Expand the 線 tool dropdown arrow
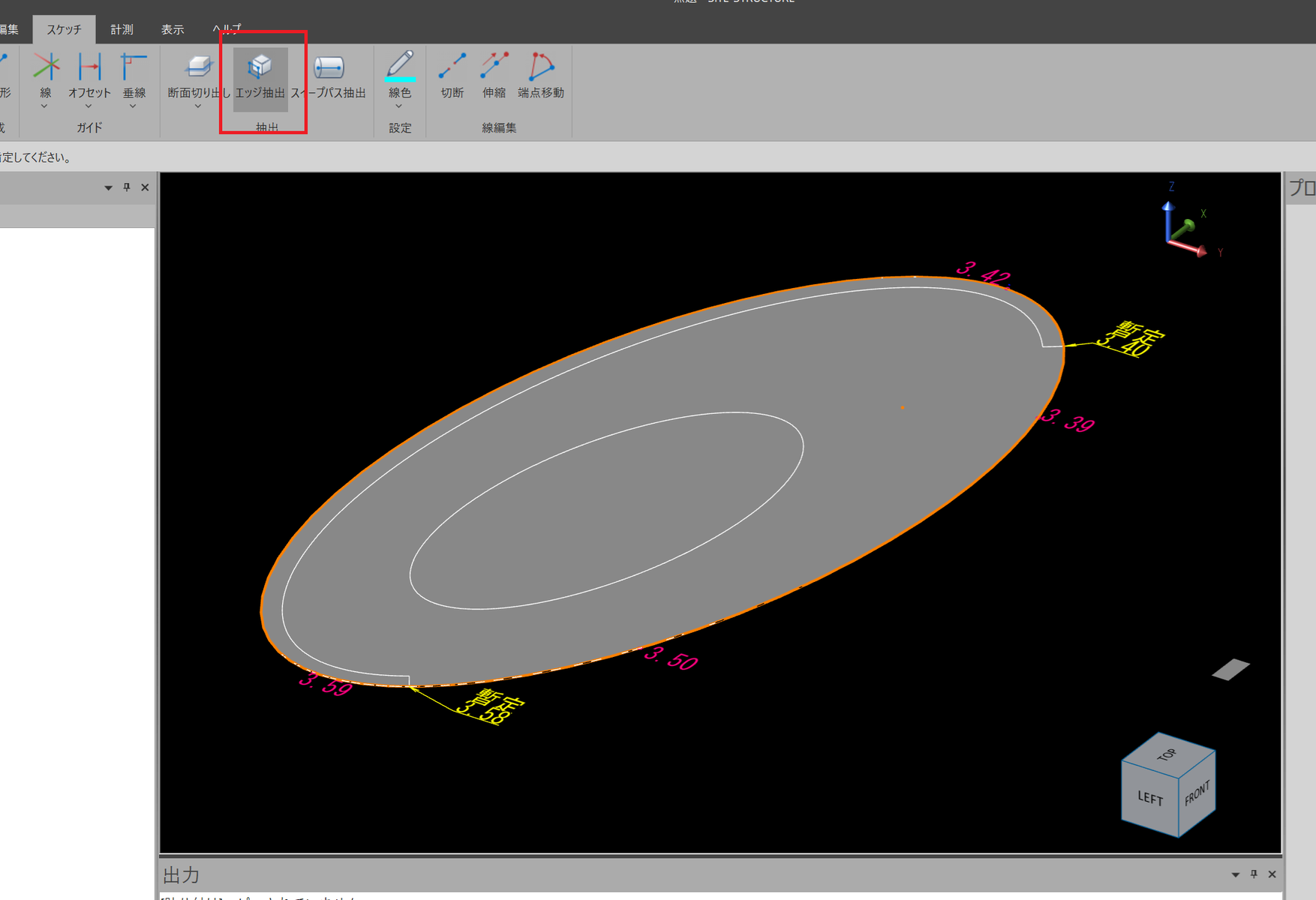This screenshot has width=1316, height=900. [x=44, y=106]
